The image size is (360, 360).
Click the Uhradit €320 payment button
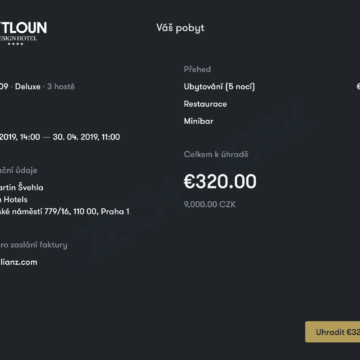point(333,332)
